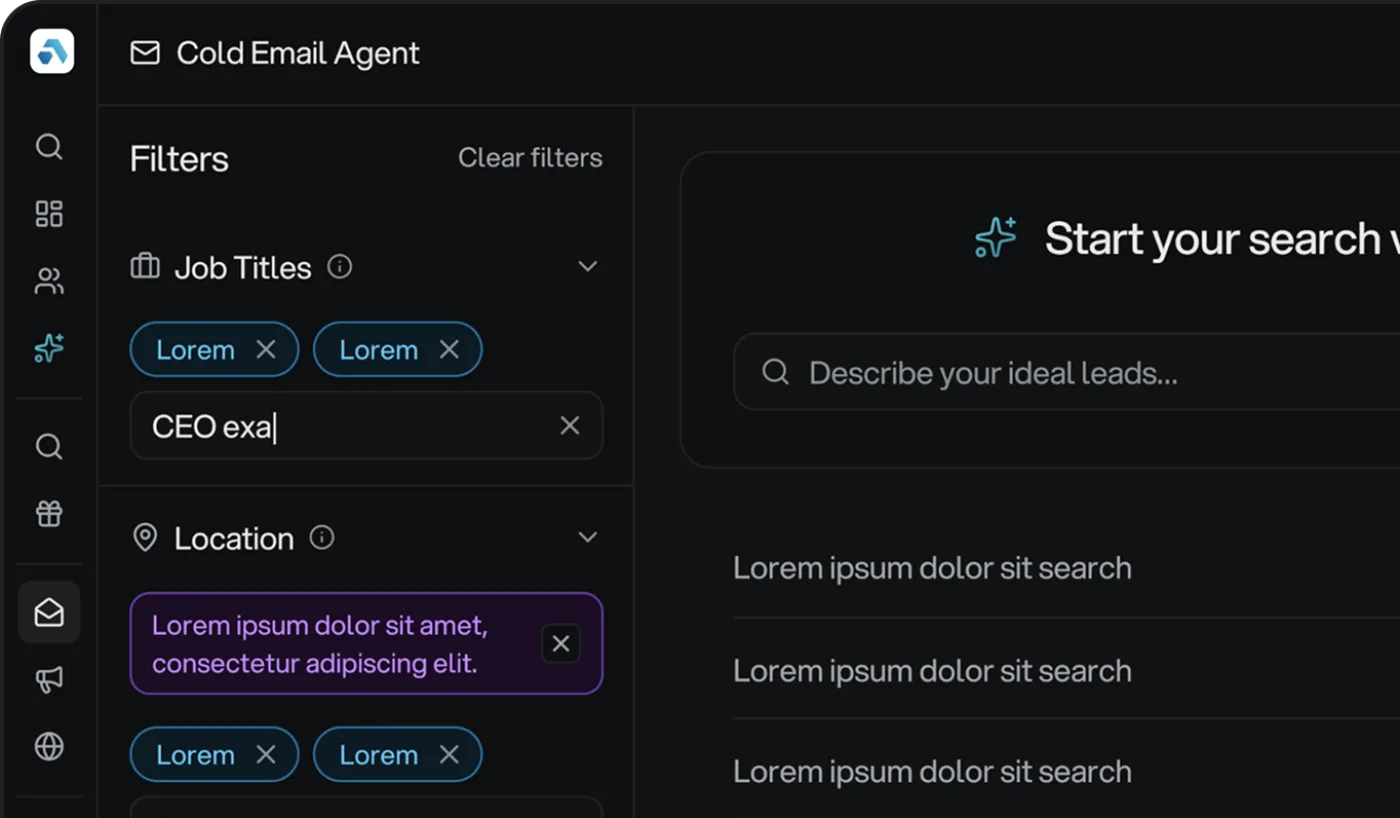Select the globe icon in the sidebar

click(x=48, y=746)
